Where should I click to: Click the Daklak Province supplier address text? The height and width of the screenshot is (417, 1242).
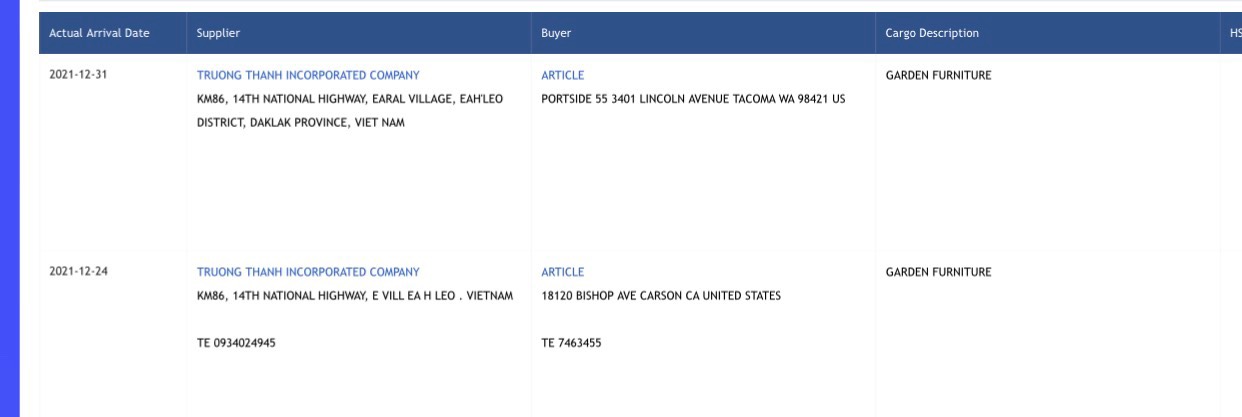300,123
